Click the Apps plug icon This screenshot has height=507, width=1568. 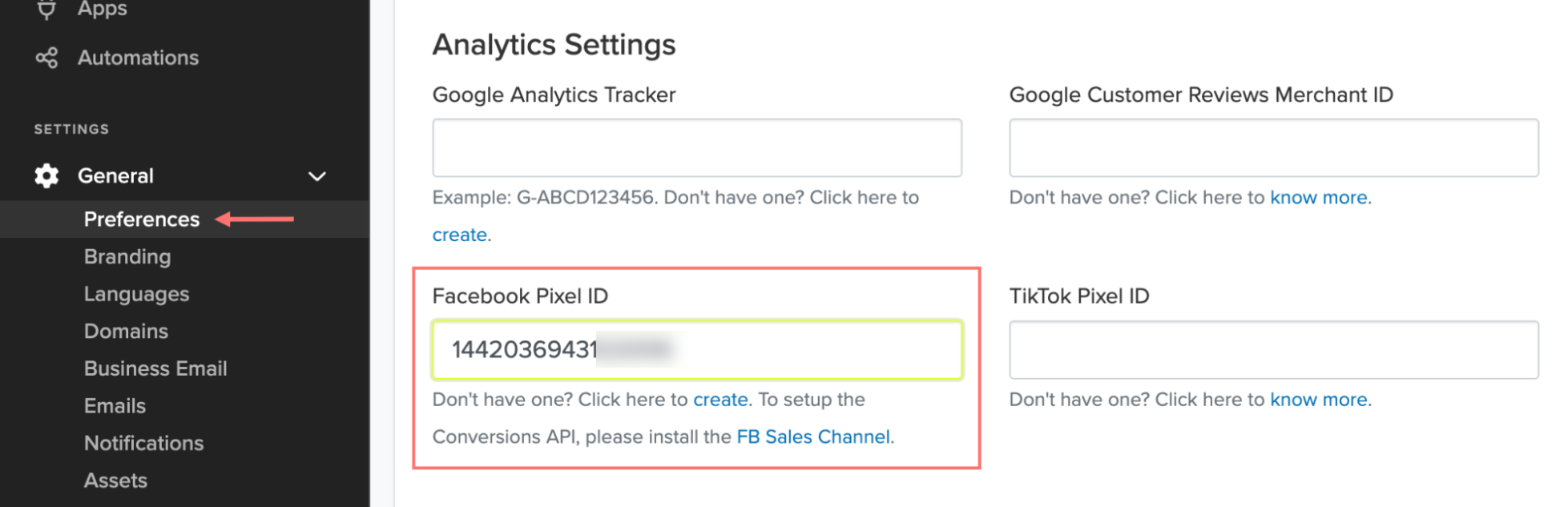46,10
